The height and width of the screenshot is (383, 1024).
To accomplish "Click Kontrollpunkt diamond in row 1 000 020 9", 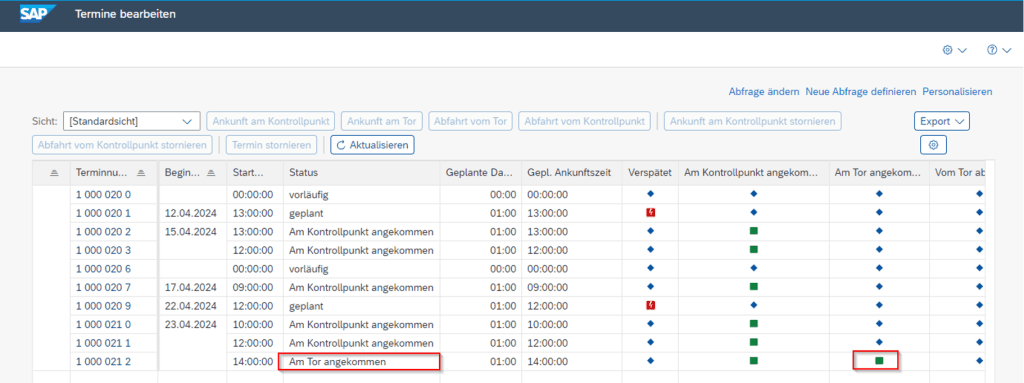I will point(754,305).
